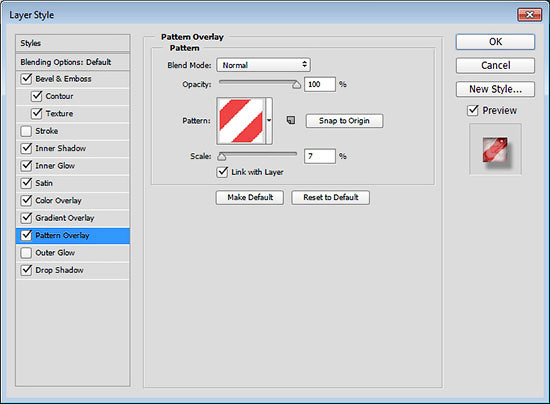The height and width of the screenshot is (404, 550).
Task: Click the OK button
Action: [495, 42]
